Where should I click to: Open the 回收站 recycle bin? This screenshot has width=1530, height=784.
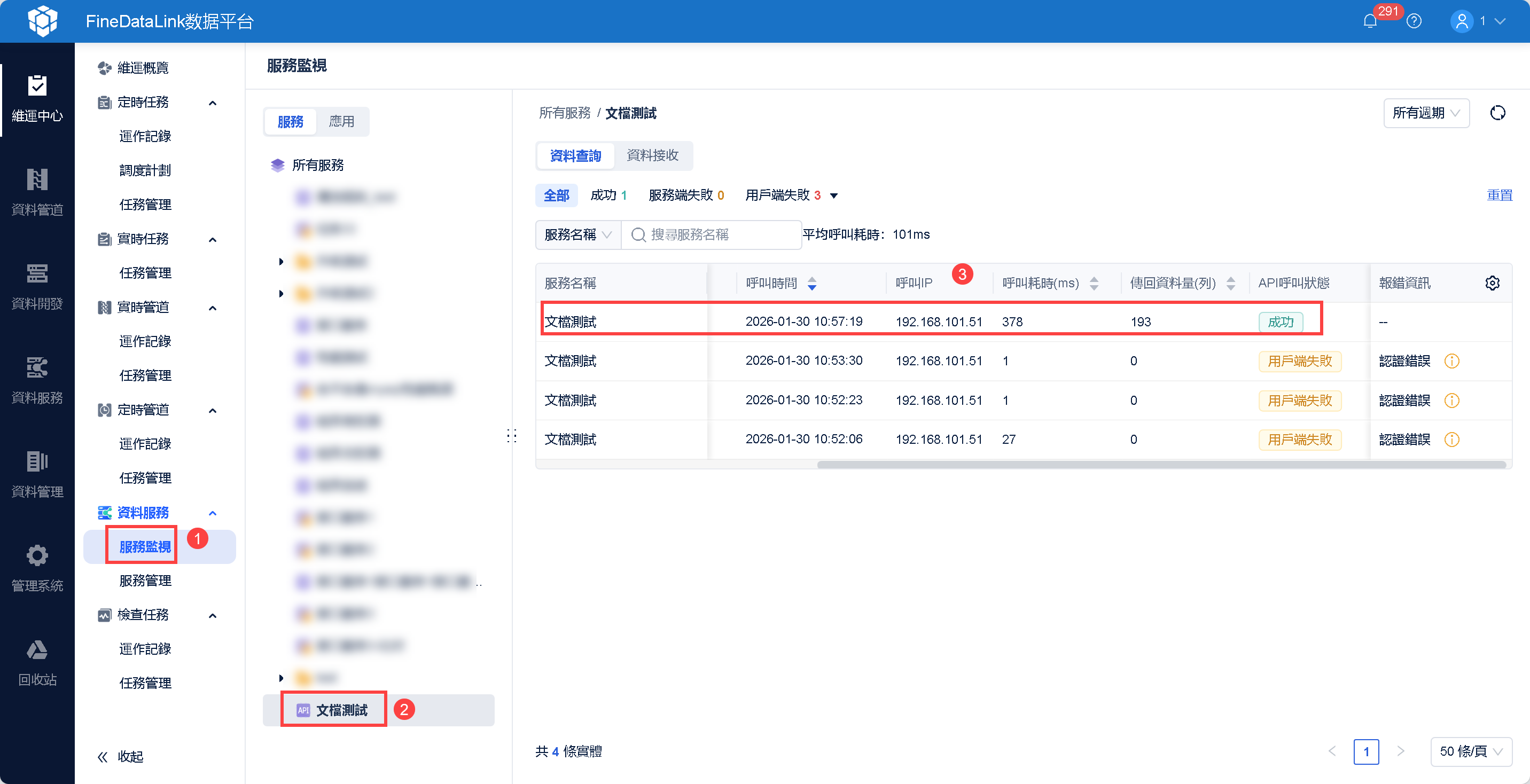pyautogui.click(x=37, y=662)
